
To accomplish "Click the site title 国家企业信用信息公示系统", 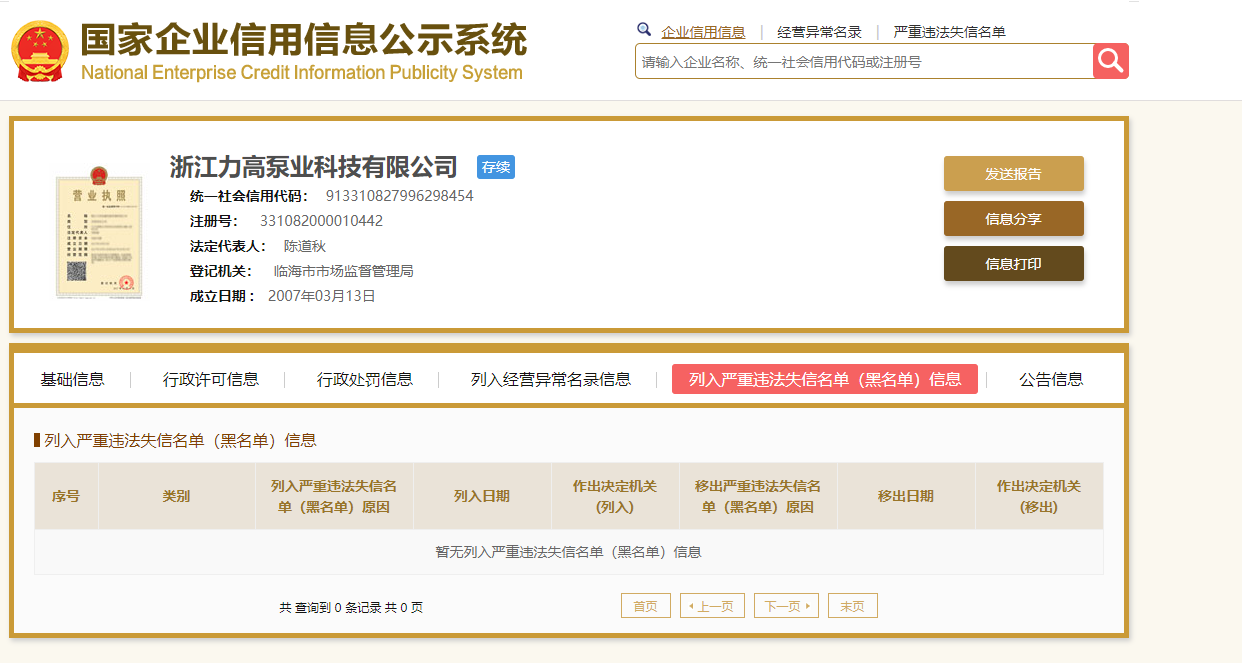I will [x=303, y=41].
